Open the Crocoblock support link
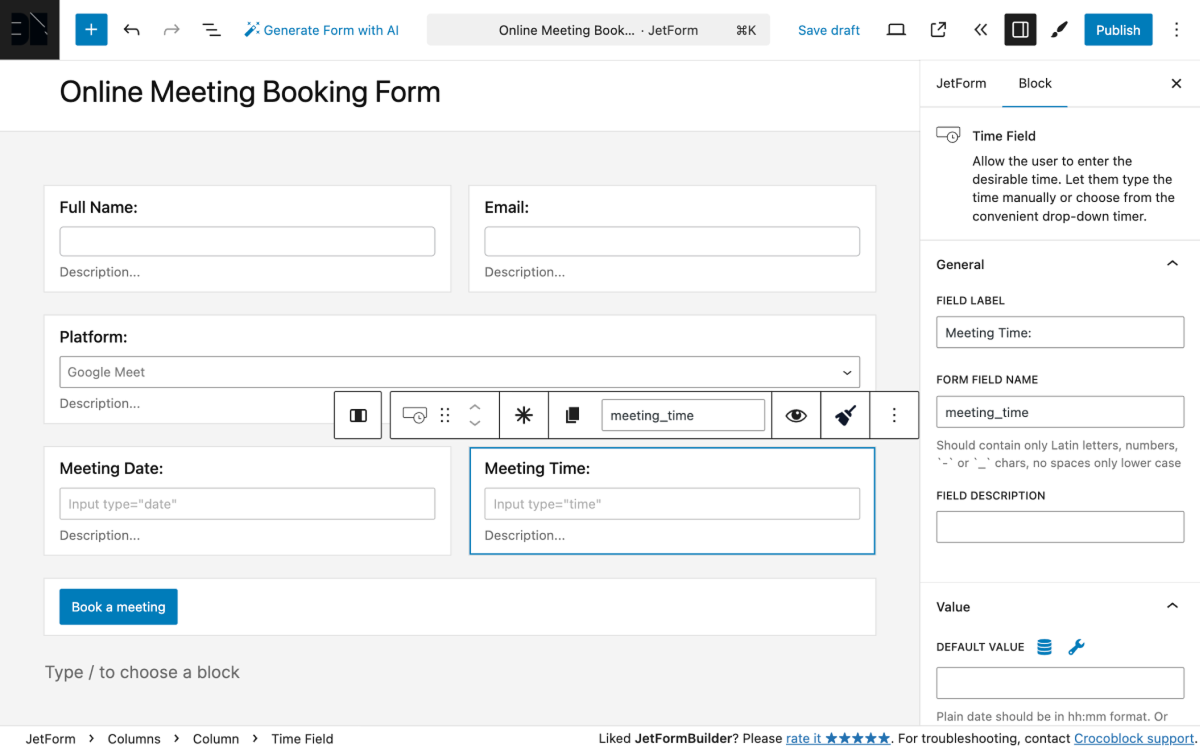The width and height of the screenshot is (1200, 750). pyautogui.click(x=1134, y=738)
